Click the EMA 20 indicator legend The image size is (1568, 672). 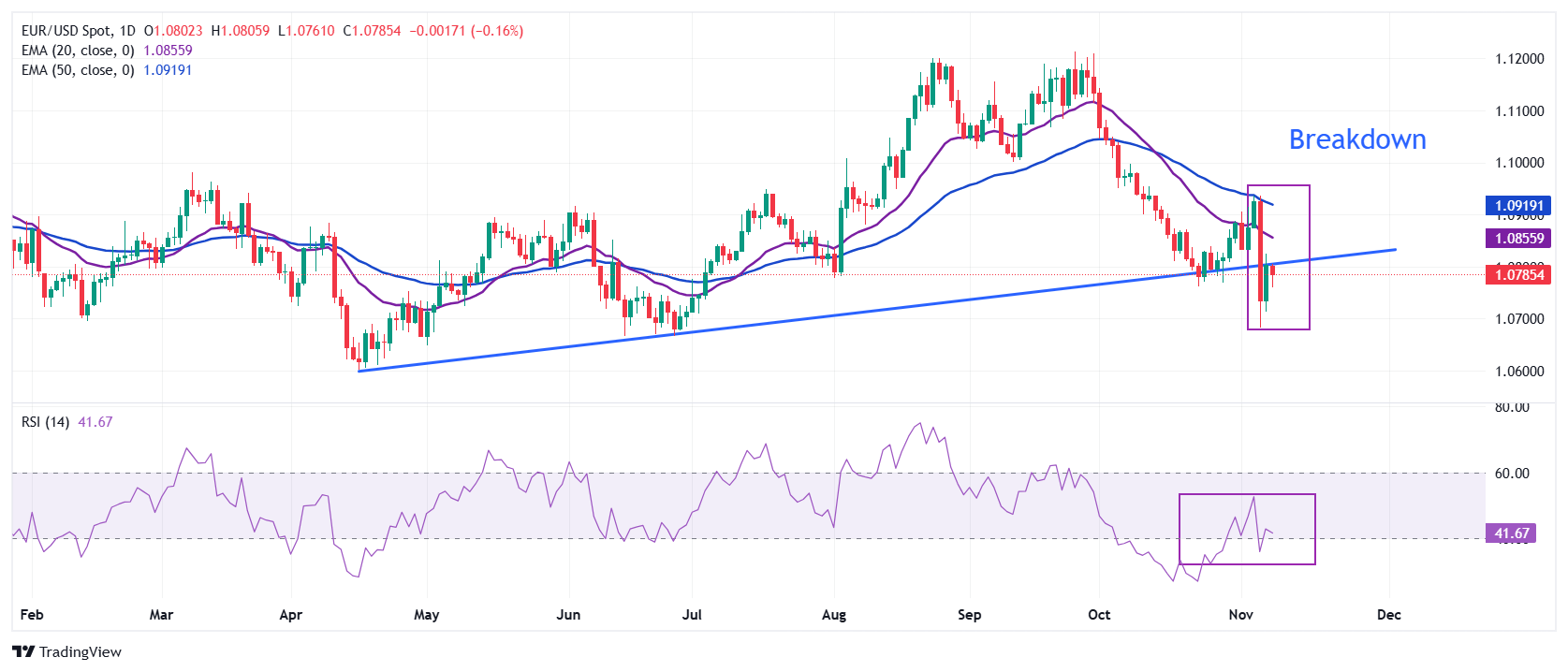pyautogui.click(x=78, y=51)
